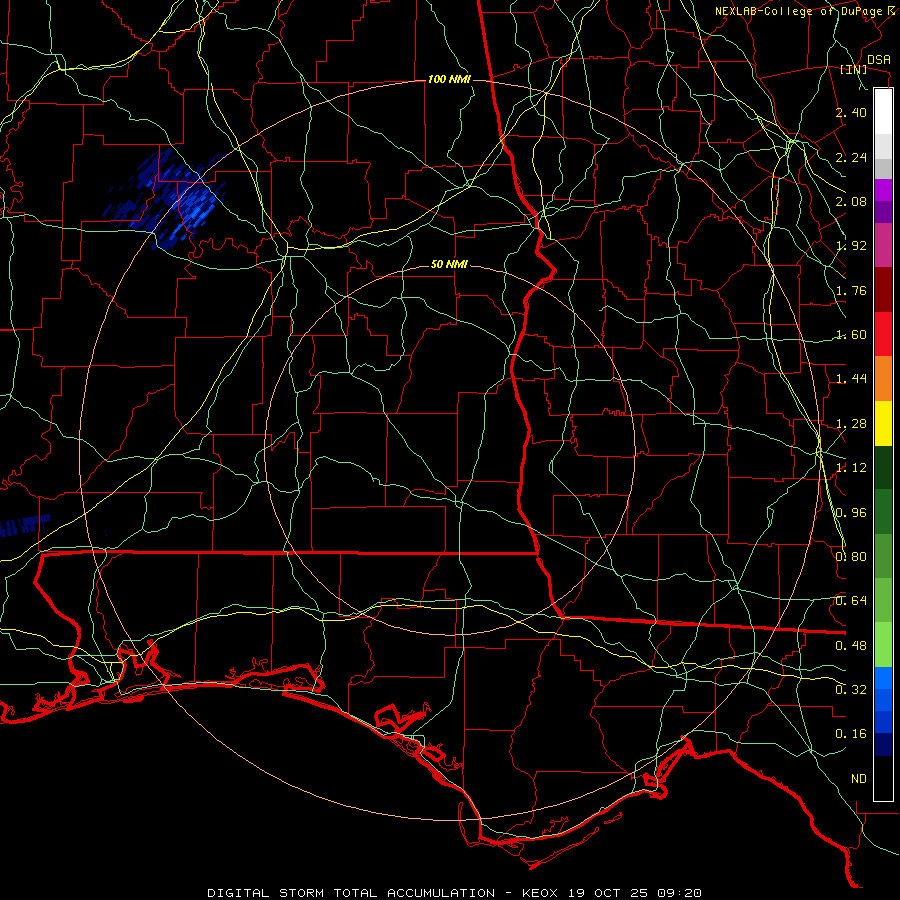Click the '1.60' legend value

(851, 335)
